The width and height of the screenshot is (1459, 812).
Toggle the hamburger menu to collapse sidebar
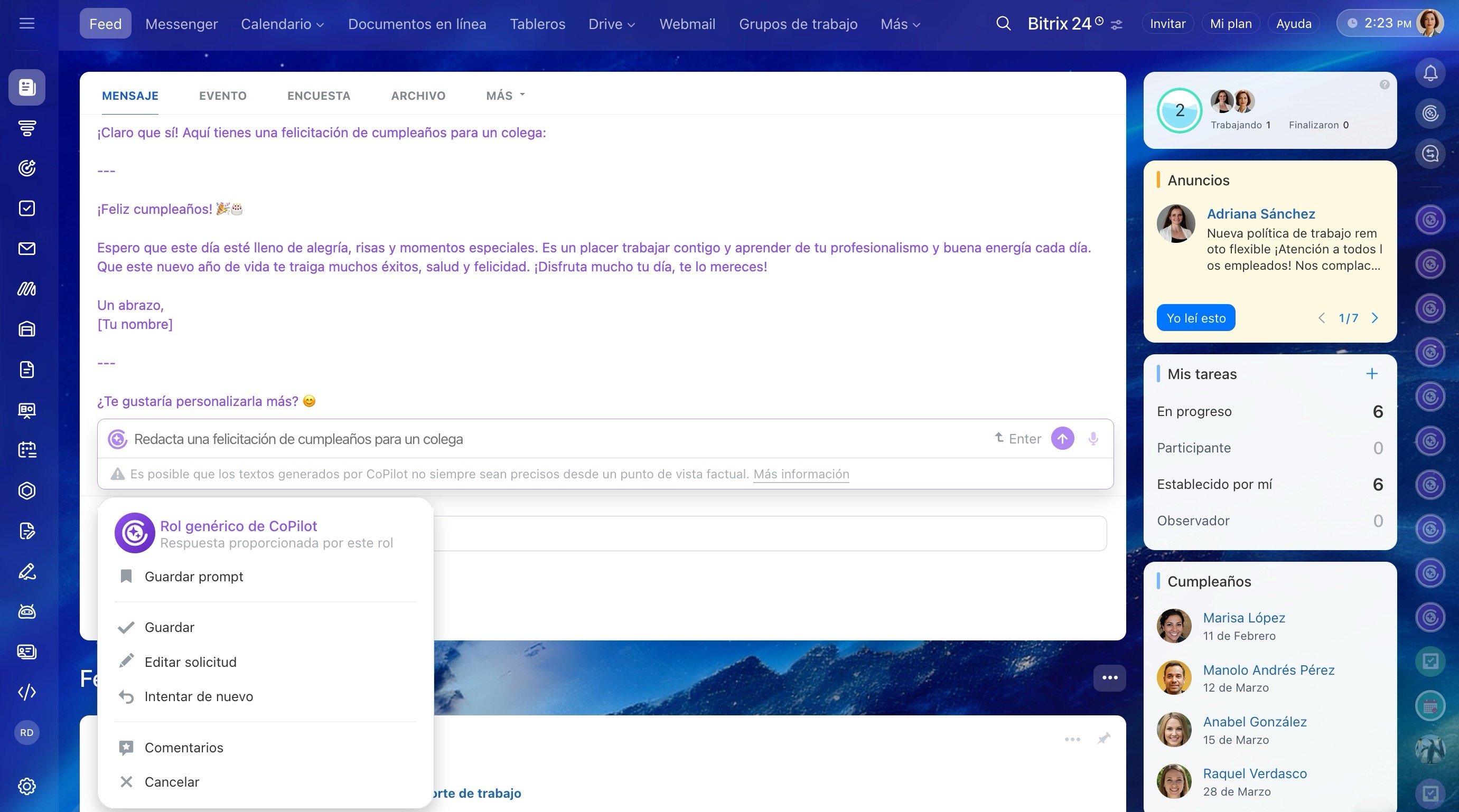(x=26, y=24)
